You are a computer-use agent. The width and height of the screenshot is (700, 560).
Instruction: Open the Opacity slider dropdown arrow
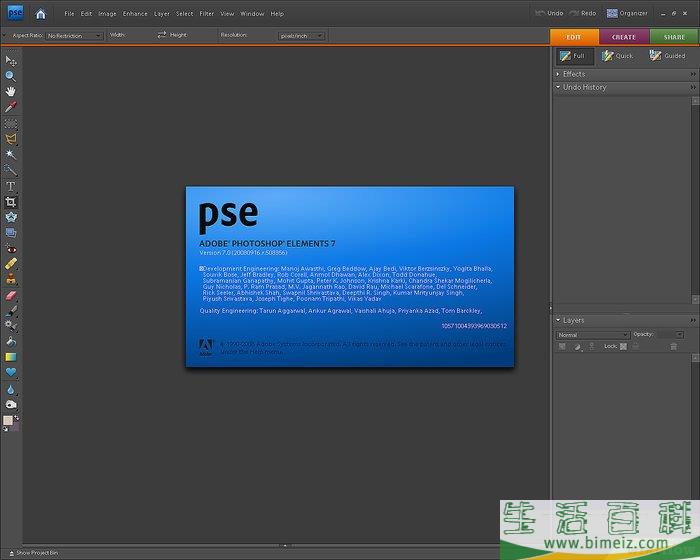pyautogui.click(x=679, y=334)
